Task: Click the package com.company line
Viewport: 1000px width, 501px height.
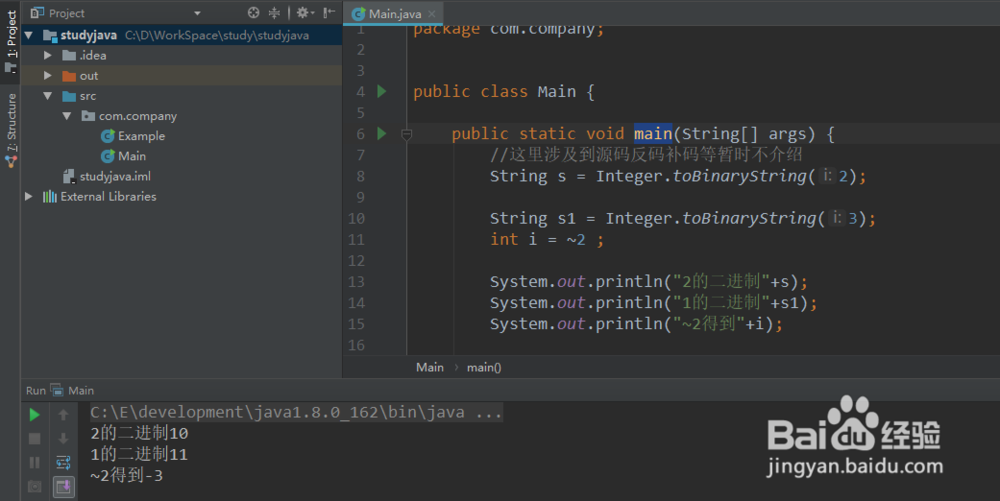Action: pyautogui.click(x=508, y=29)
